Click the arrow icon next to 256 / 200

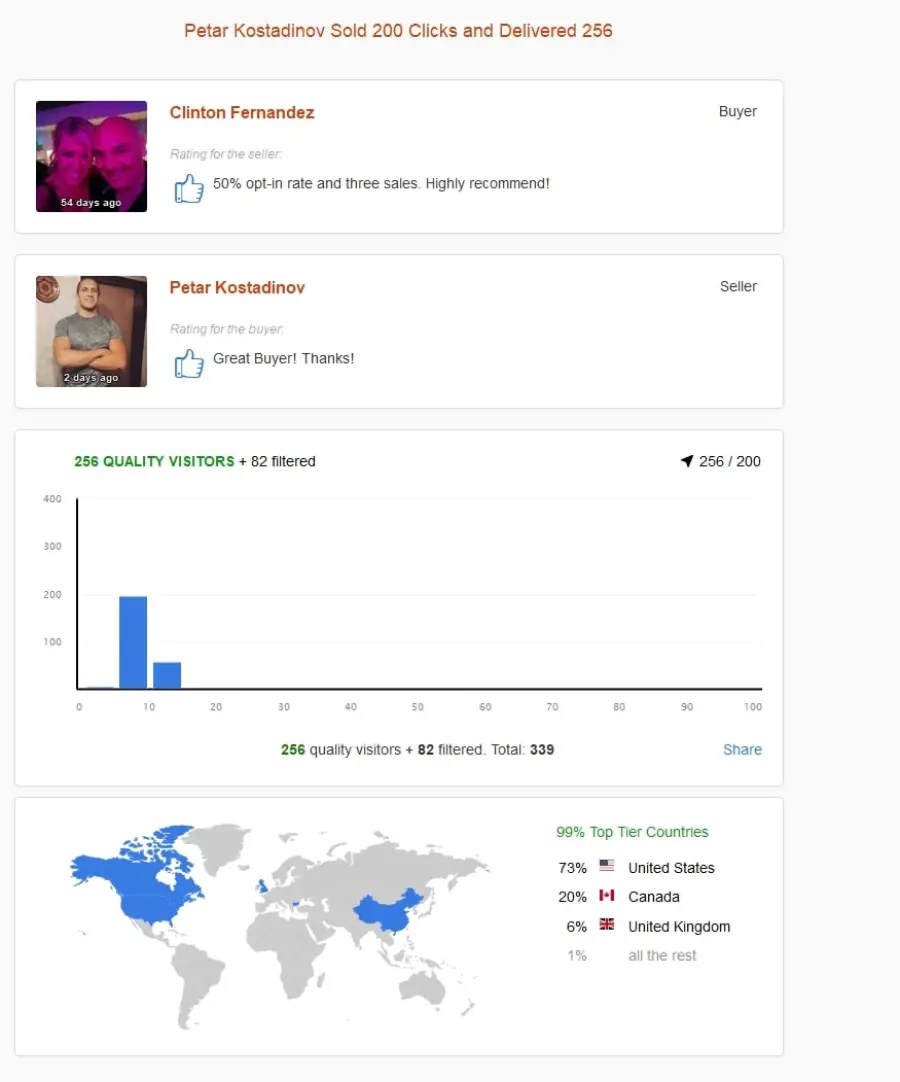coord(687,461)
